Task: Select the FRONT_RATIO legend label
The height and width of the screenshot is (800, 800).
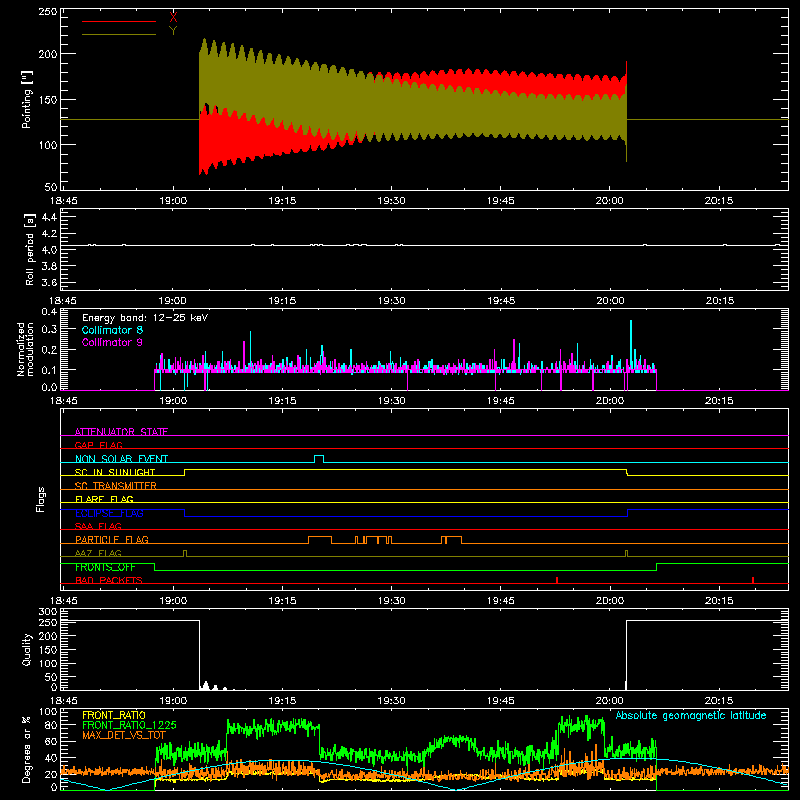Action: tap(114, 715)
